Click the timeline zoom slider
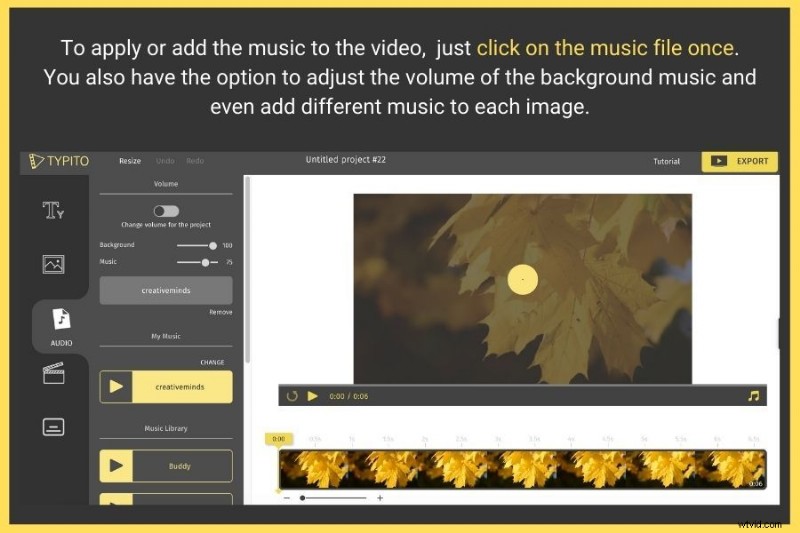This screenshot has height=533, width=800. 334,498
